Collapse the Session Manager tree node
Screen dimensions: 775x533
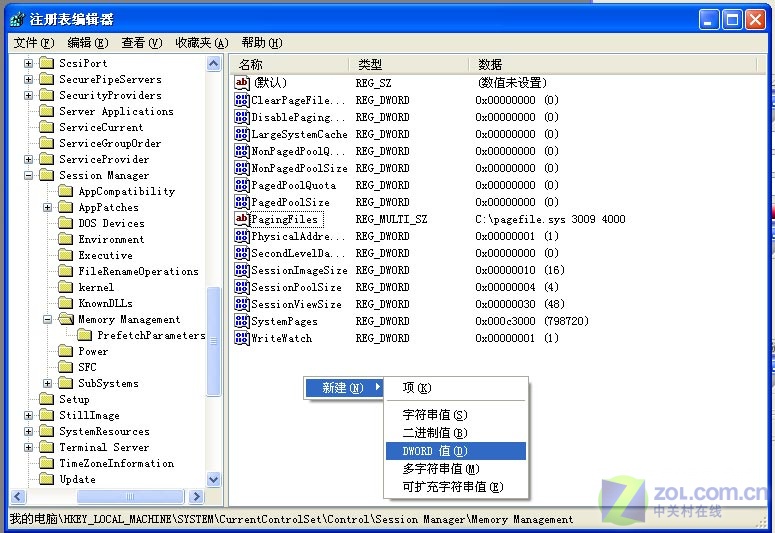pyautogui.click(x=29, y=175)
